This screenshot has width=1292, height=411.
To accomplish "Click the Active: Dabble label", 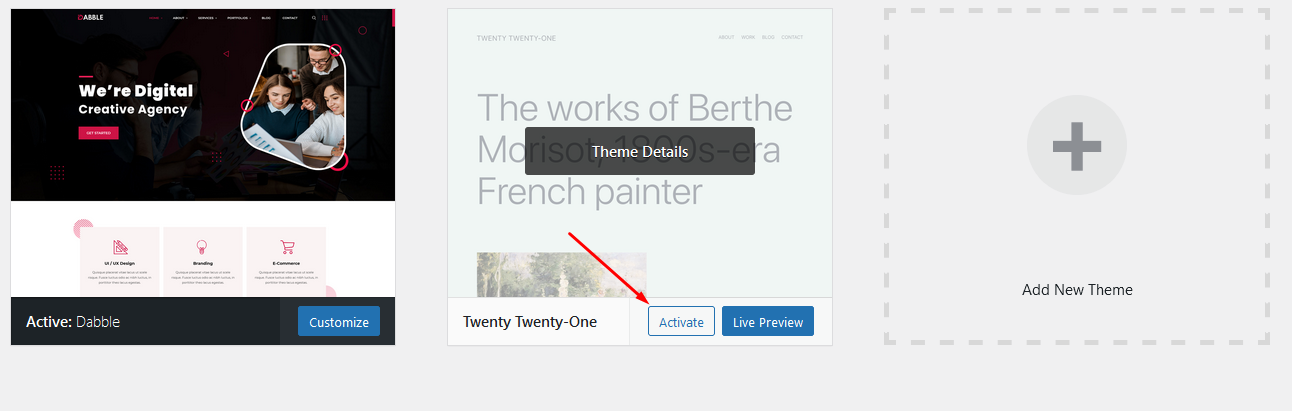I will point(73,322).
